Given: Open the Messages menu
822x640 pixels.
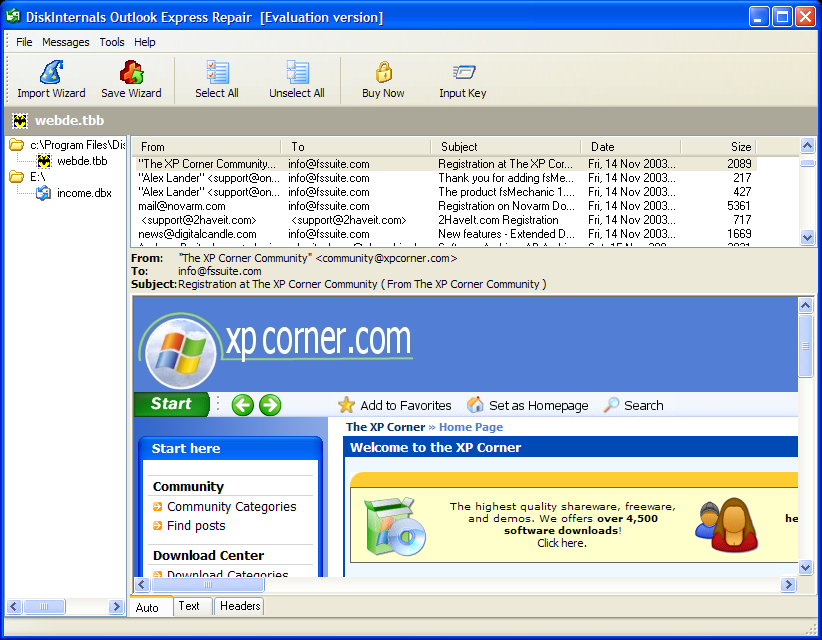Looking at the screenshot, I should (66, 42).
